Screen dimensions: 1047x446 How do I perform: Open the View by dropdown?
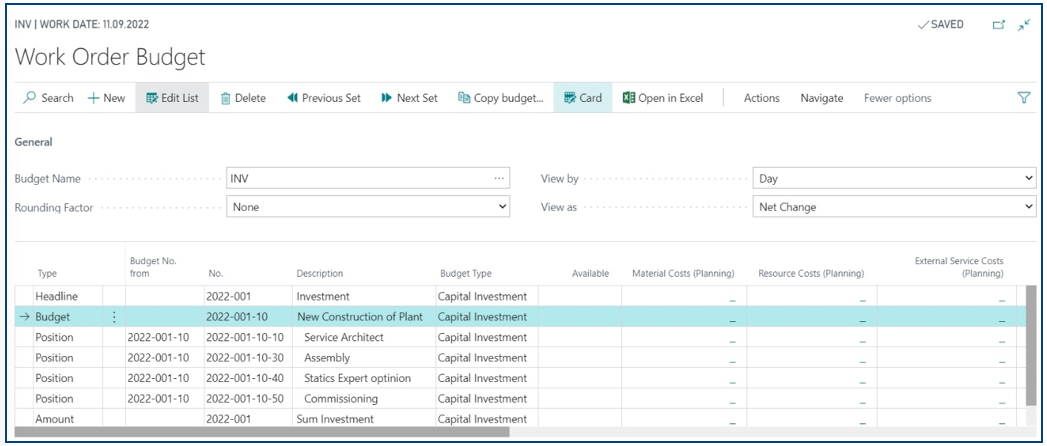pos(894,178)
